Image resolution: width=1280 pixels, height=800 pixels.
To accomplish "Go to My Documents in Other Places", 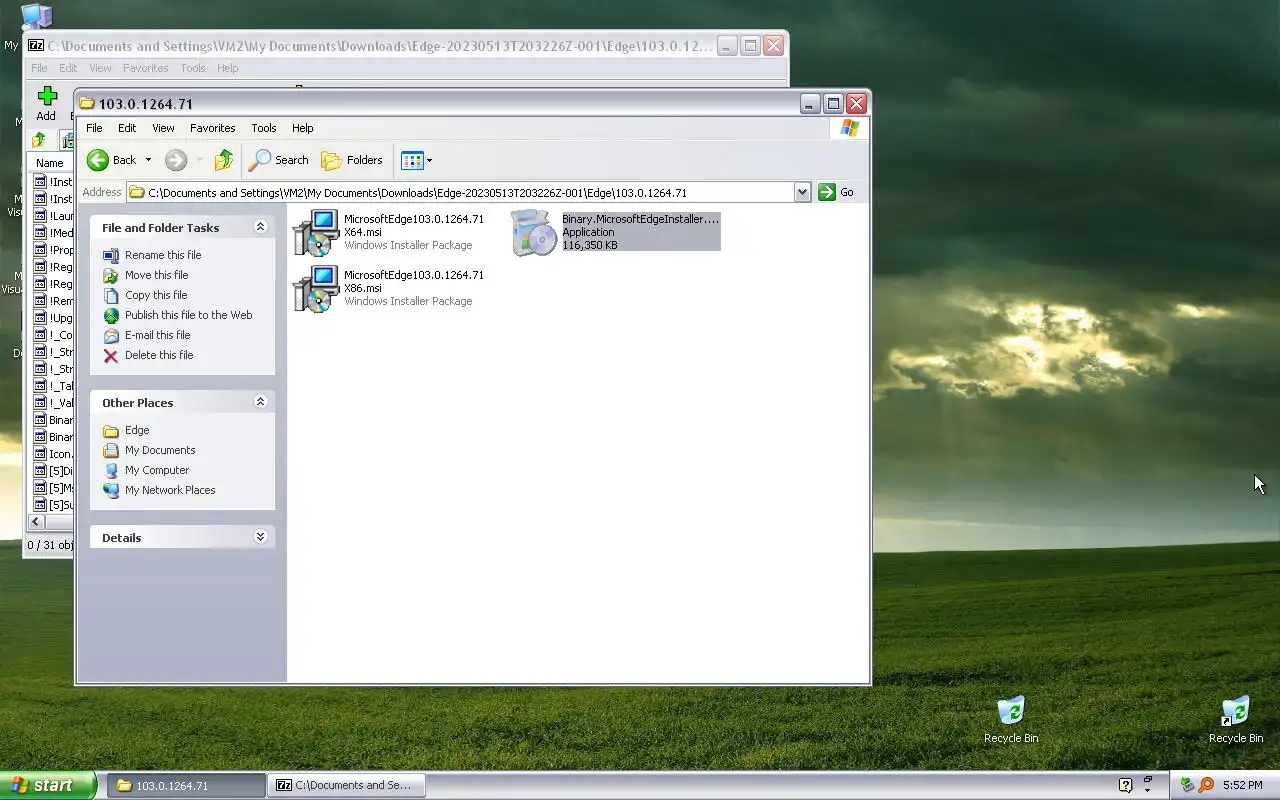I will (160, 450).
